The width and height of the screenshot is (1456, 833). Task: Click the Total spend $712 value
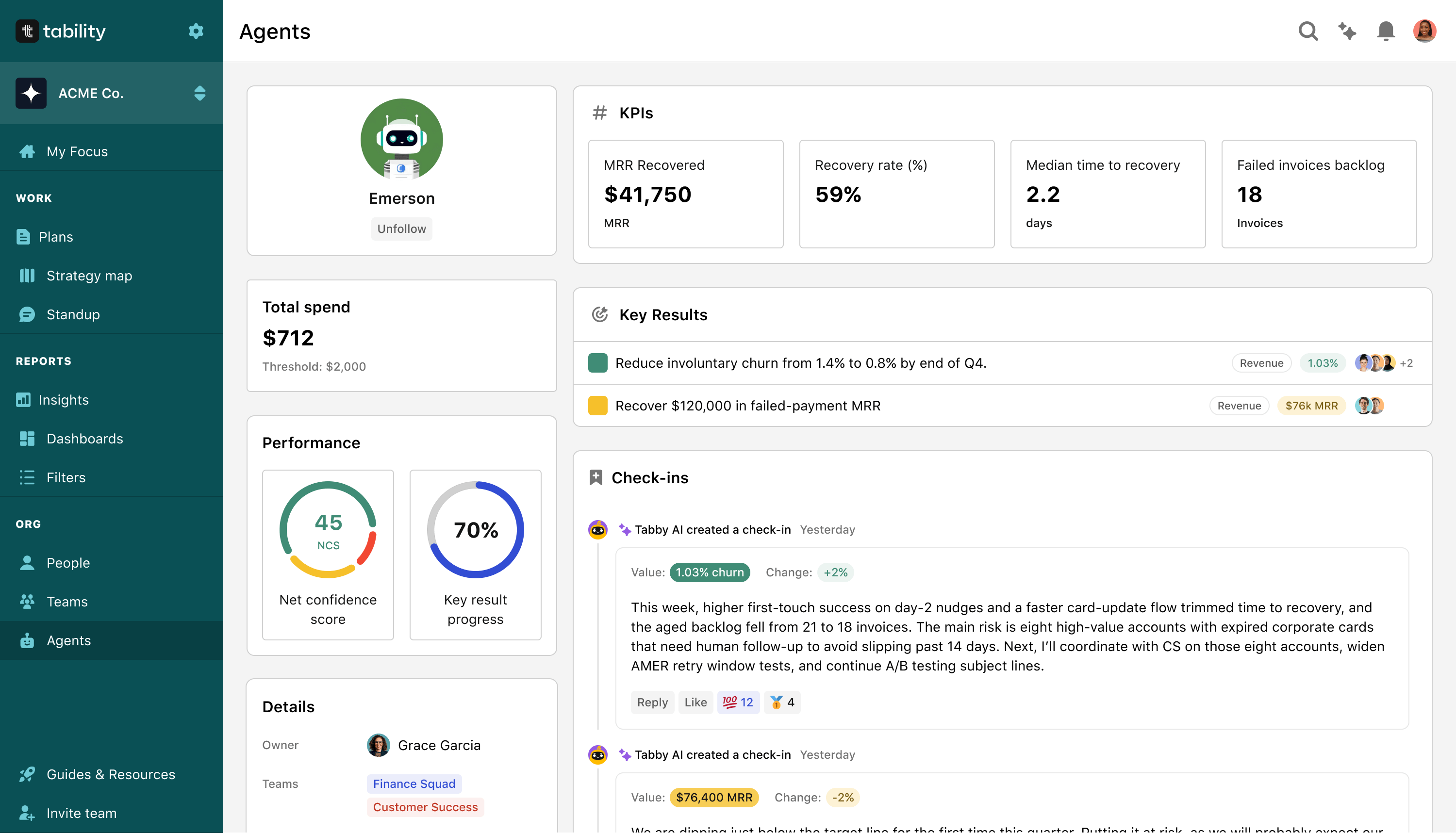click(288, 338)
